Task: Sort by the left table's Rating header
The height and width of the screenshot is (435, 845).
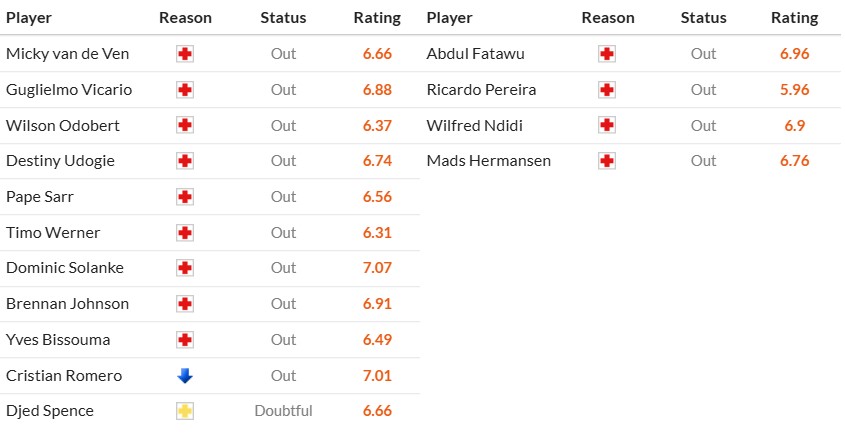Action: point(377,18)
